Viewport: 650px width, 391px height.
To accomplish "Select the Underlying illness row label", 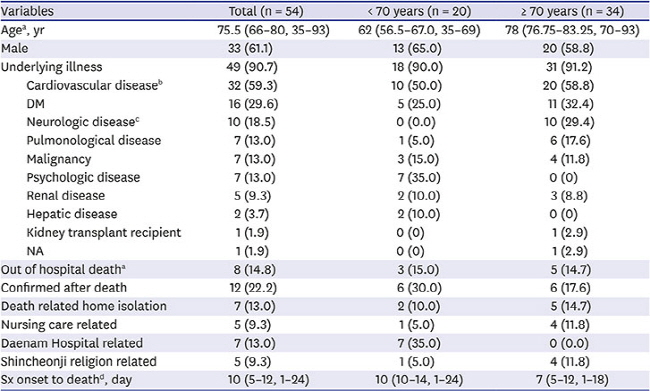I will [x=51, y=67].
